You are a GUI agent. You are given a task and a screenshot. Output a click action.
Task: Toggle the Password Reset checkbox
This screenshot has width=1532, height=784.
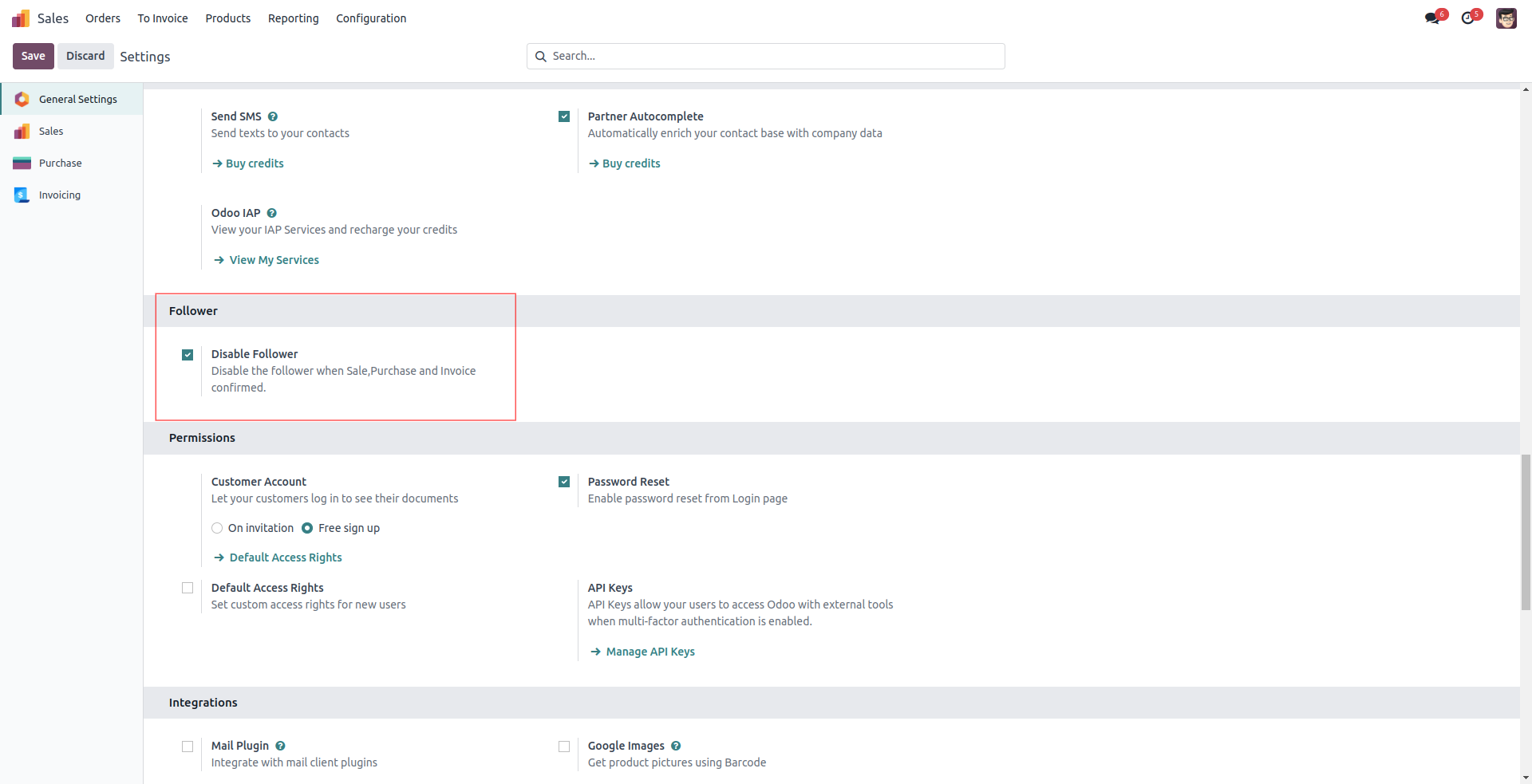(564, 482)
